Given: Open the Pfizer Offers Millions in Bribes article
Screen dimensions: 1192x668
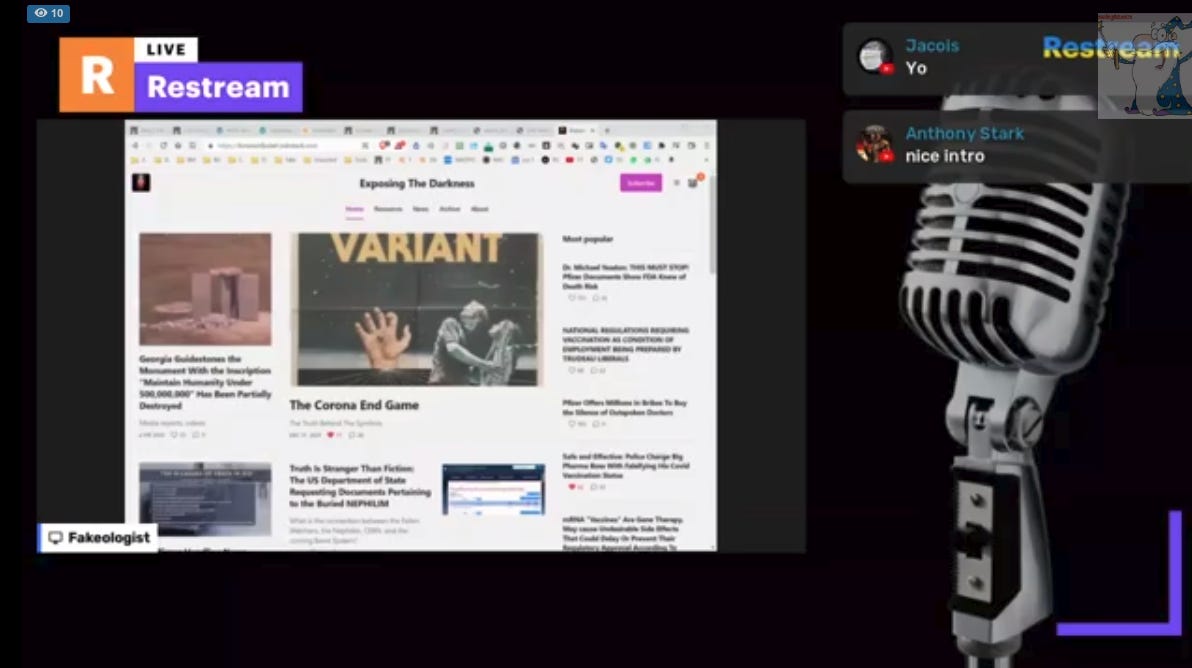Looking at the screenshot, I should [625, 407].
